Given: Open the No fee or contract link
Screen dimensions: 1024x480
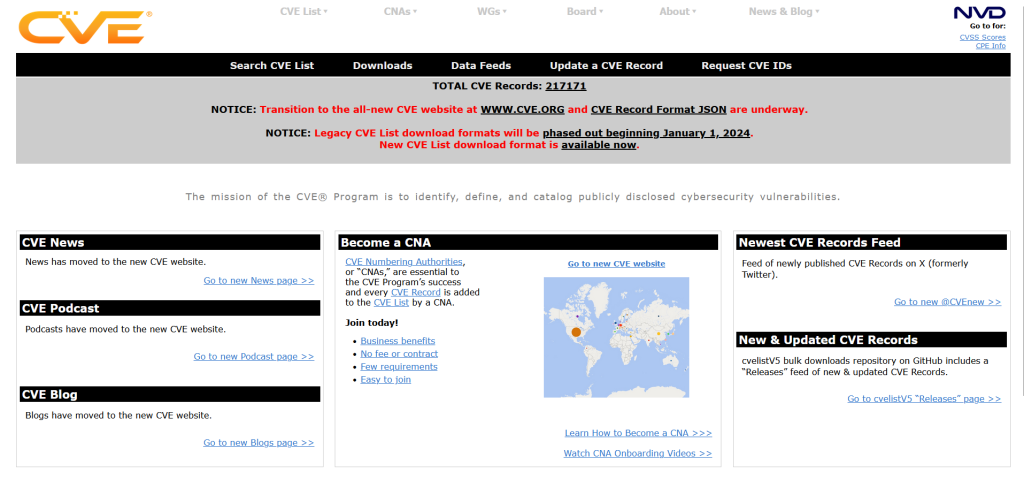Looking at the screenshot, I should pos(399,354).
